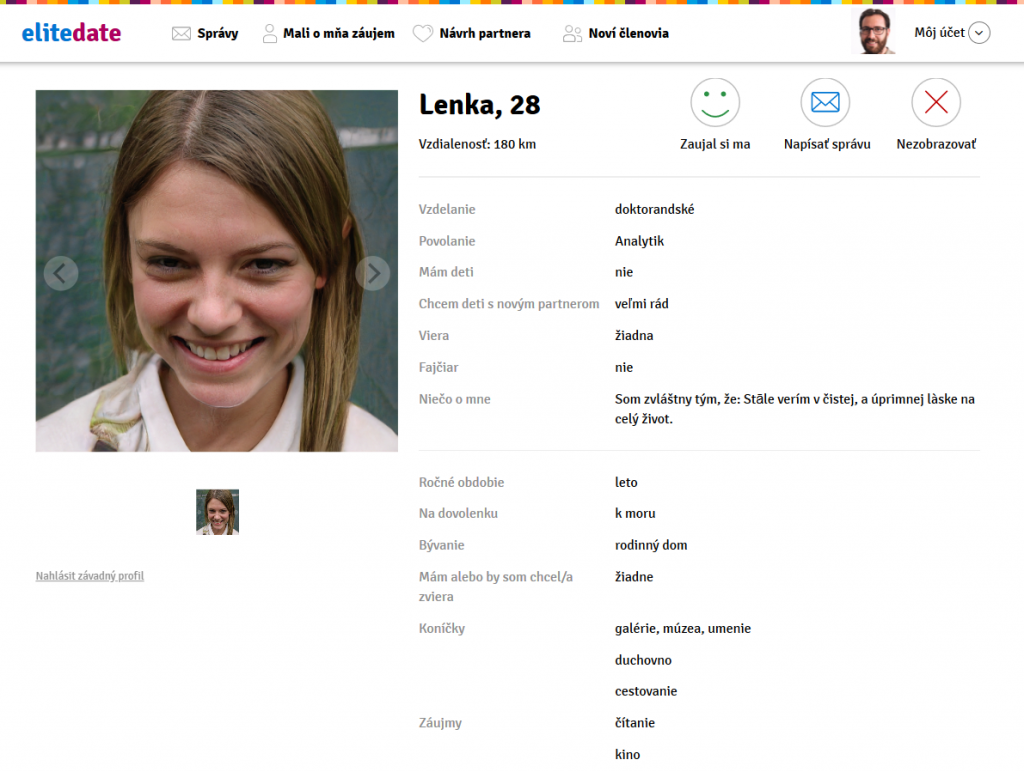Click the large profile photo of Lenka
Viewport: 1024px width, 772px height.
tap(217, 271)
